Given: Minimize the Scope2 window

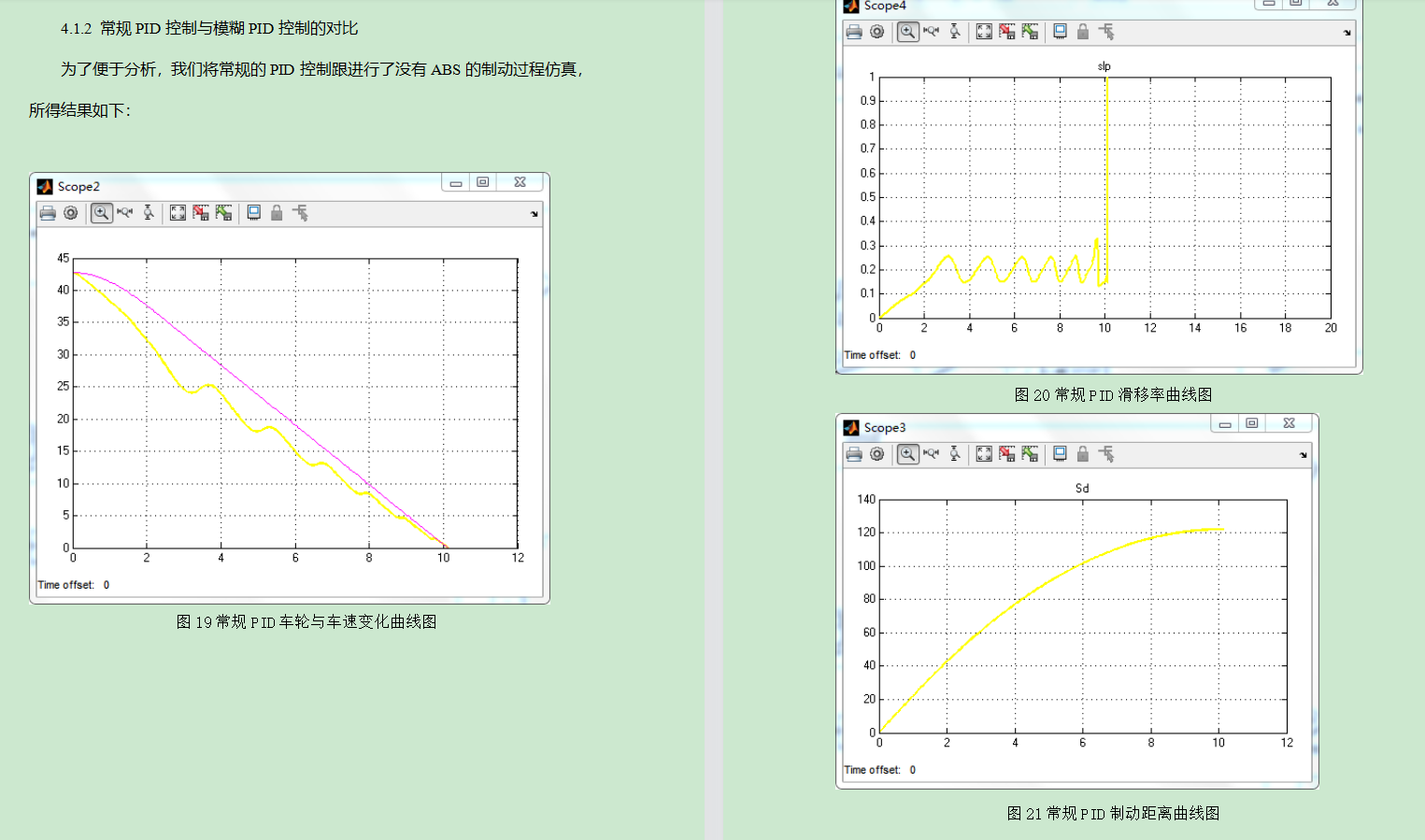Looking at the screenshot, I should pyautogui.click(x=456, y=183).
